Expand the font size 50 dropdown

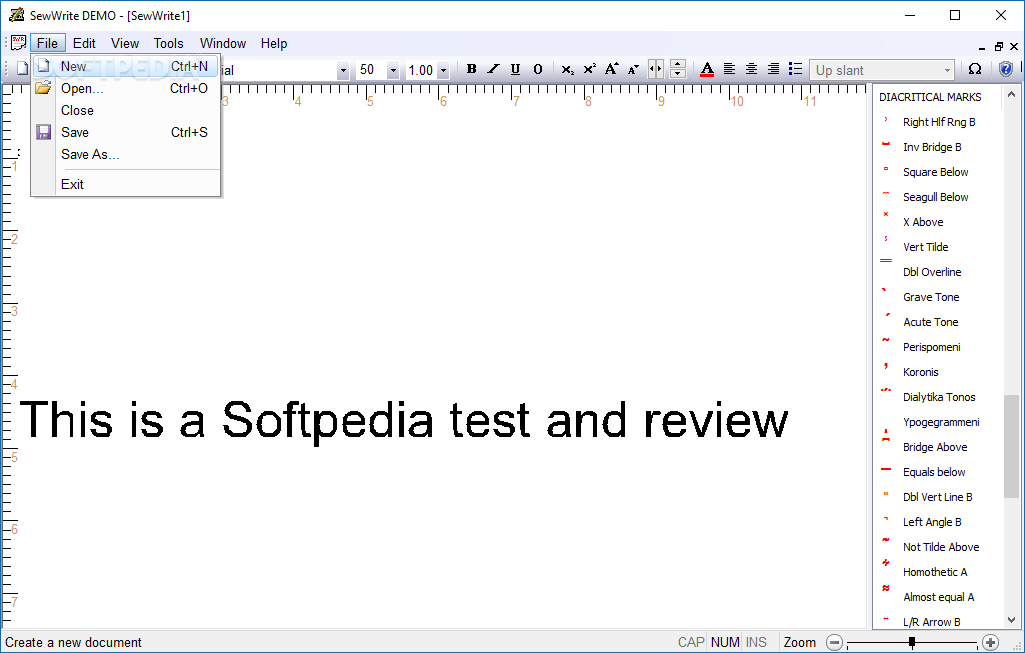tap(393, 70)
